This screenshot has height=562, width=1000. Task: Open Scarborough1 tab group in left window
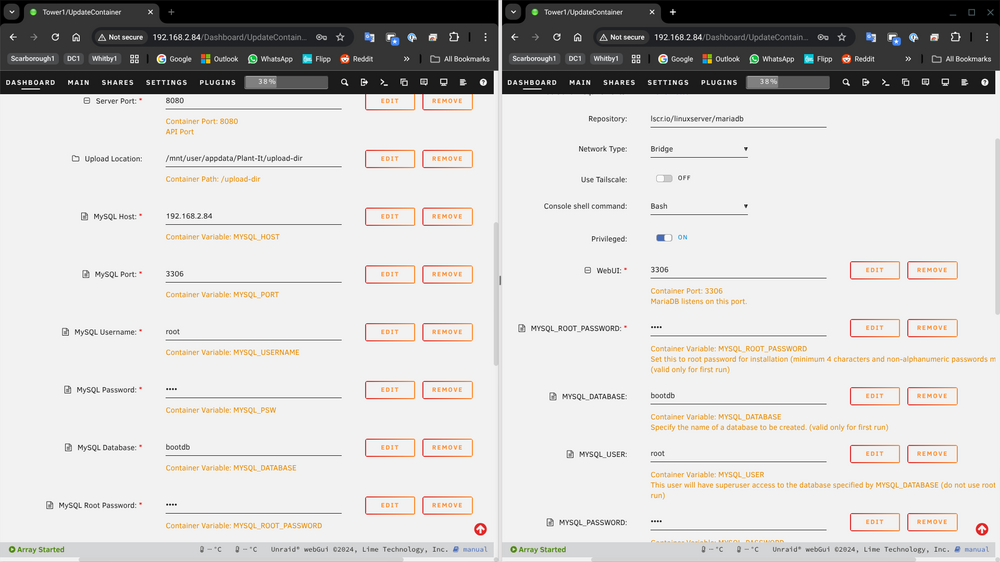click(x=33, y=59)
